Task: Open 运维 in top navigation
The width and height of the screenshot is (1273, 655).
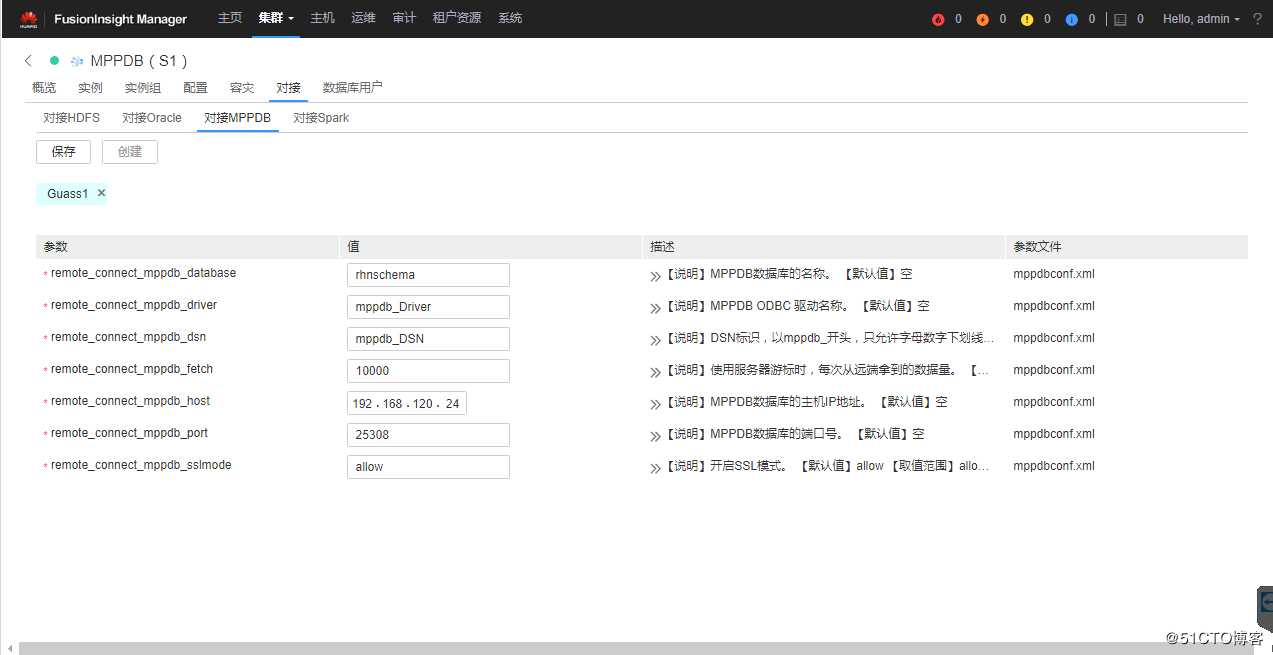Action: tap(363, 19)
